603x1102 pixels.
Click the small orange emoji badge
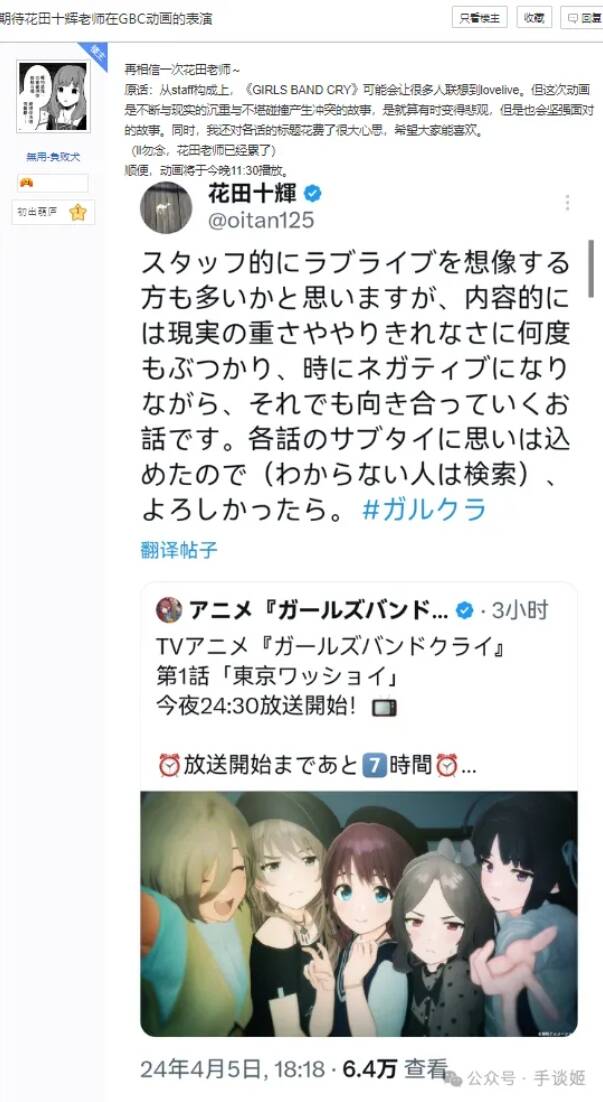26,183
